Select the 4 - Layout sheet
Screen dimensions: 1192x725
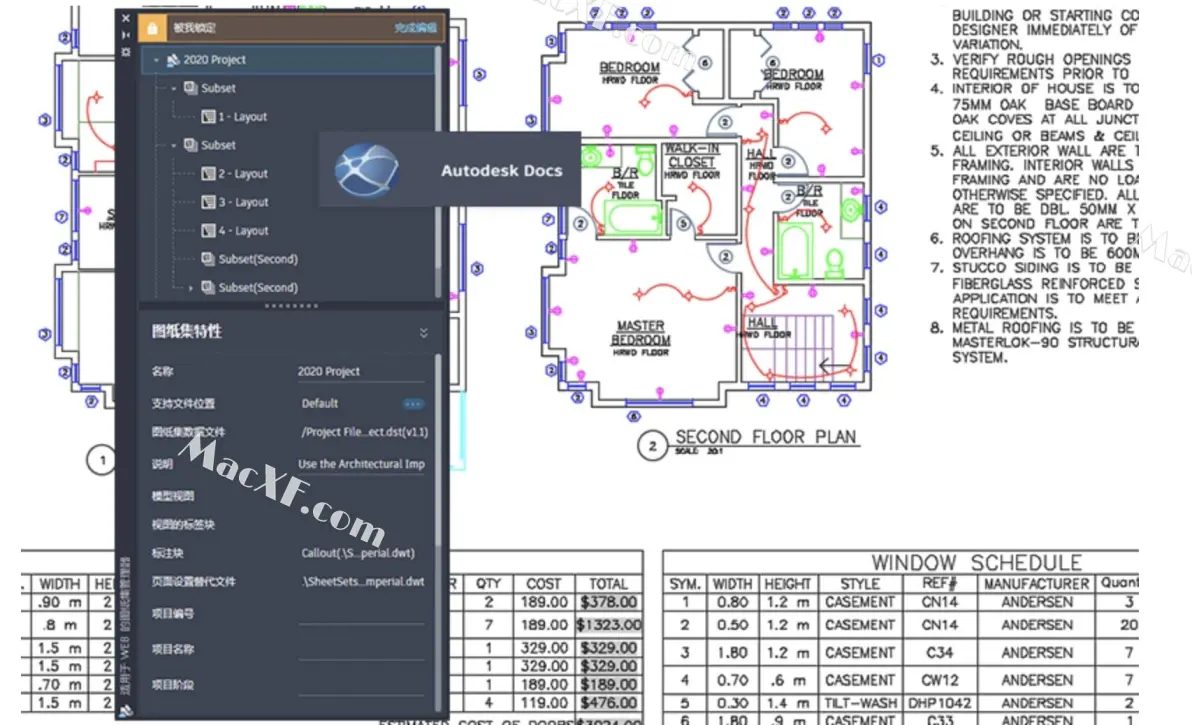tap(243, 231)
